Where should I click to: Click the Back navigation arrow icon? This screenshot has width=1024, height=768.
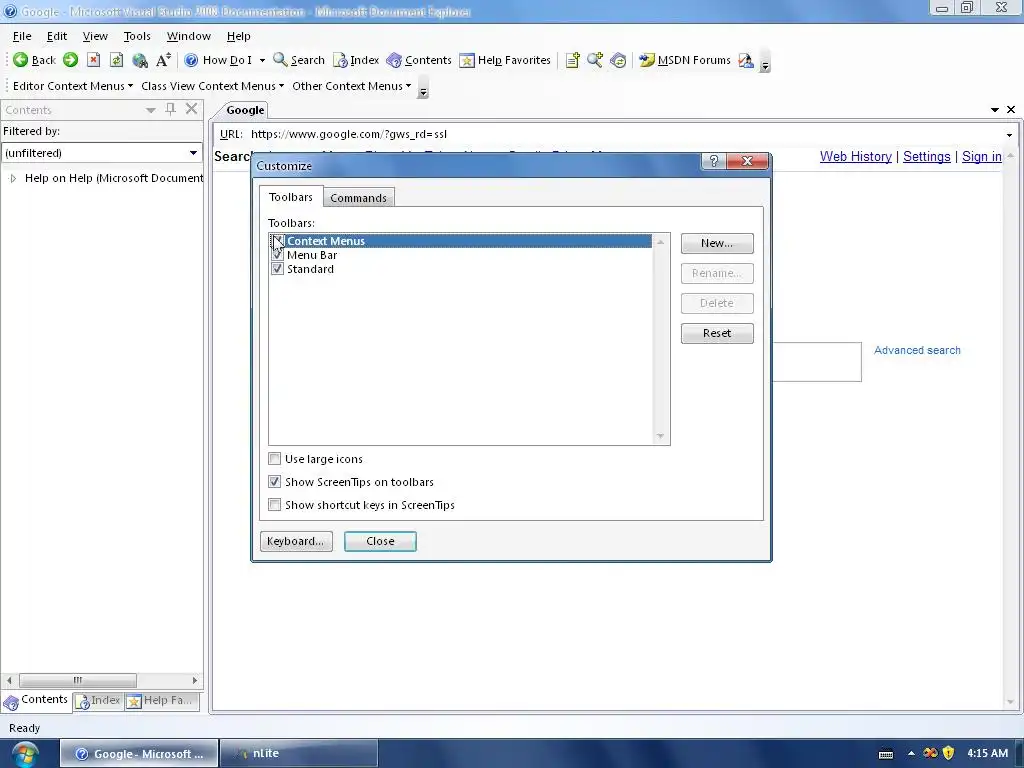point(20,60)
